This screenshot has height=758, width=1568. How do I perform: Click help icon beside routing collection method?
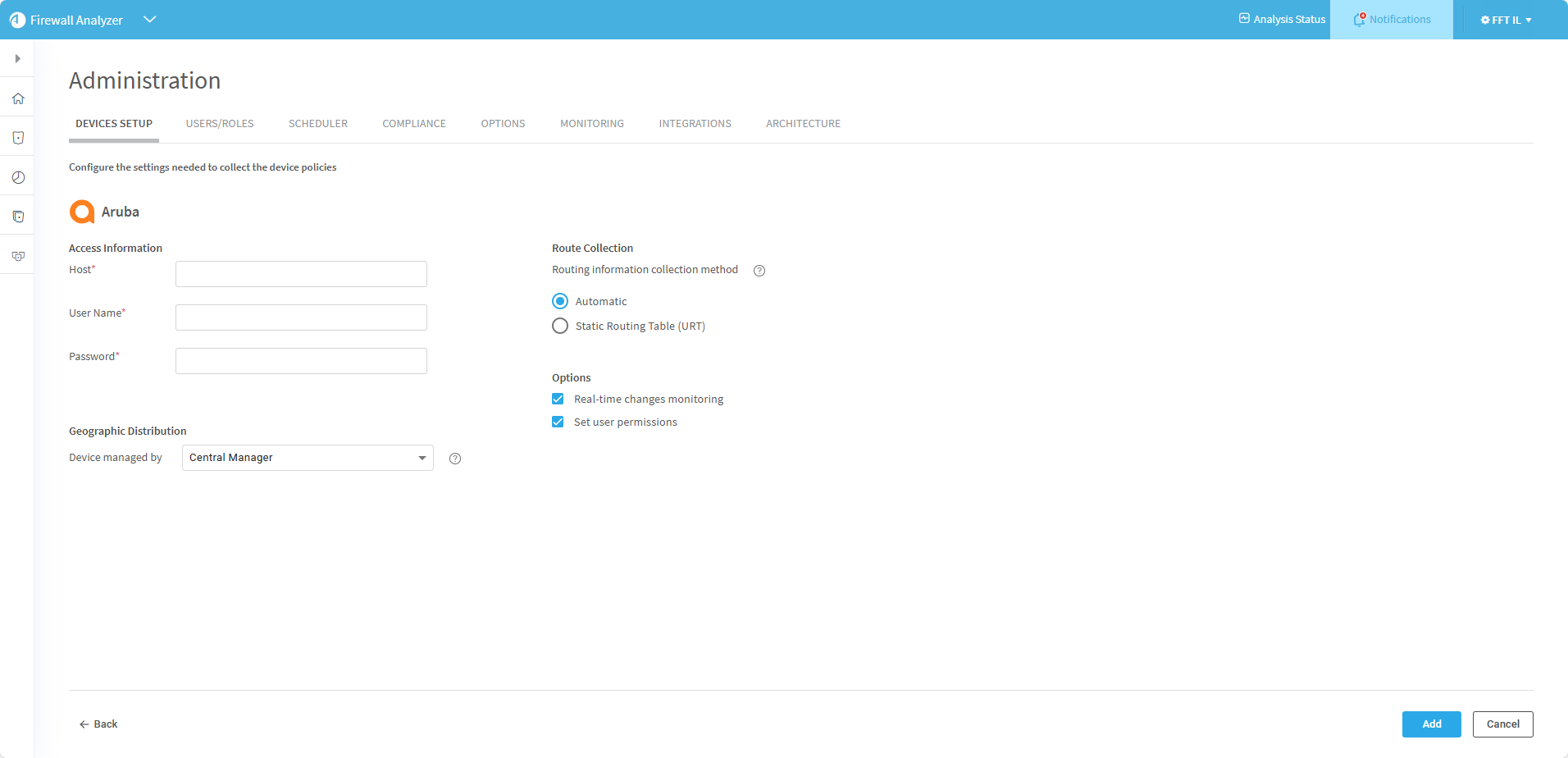[759, 271]
